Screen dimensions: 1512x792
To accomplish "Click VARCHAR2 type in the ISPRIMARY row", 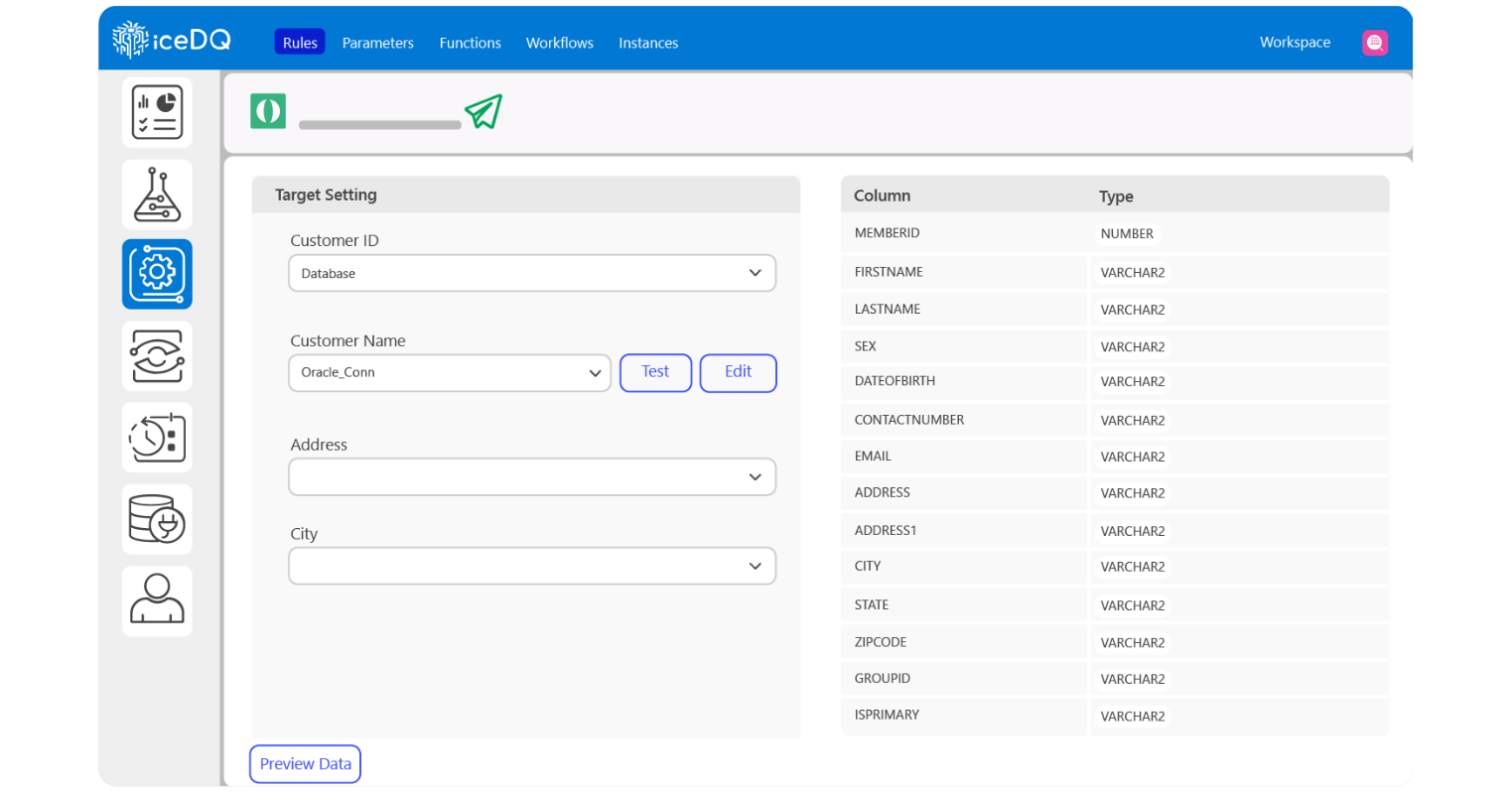I will [x=1133, y=717].
